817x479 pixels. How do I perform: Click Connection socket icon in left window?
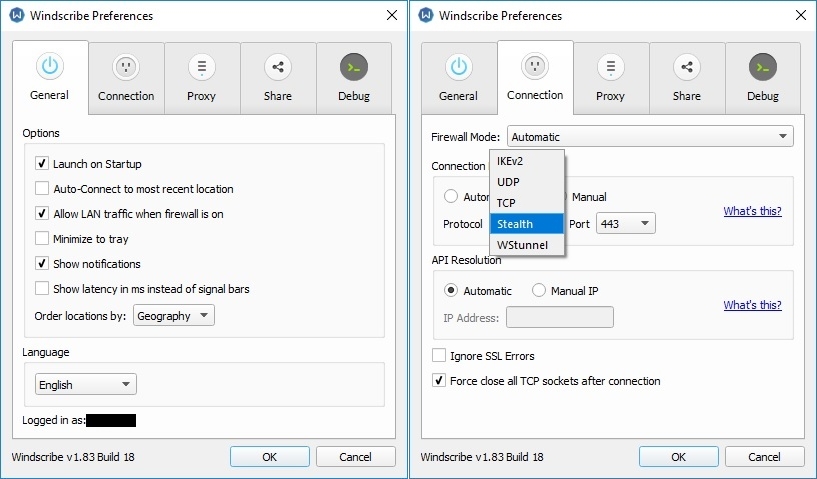[126, 67]
